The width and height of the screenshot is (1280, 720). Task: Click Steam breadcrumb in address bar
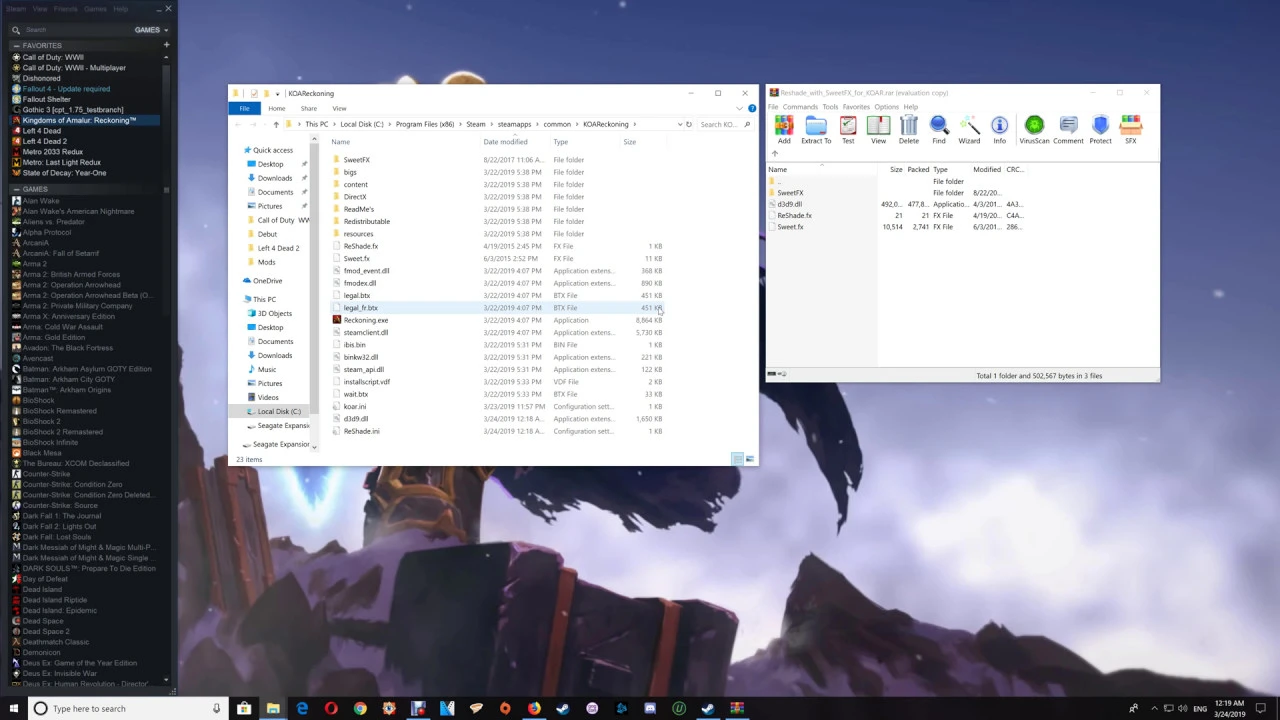pyautogui.click(x=475, y=124)
